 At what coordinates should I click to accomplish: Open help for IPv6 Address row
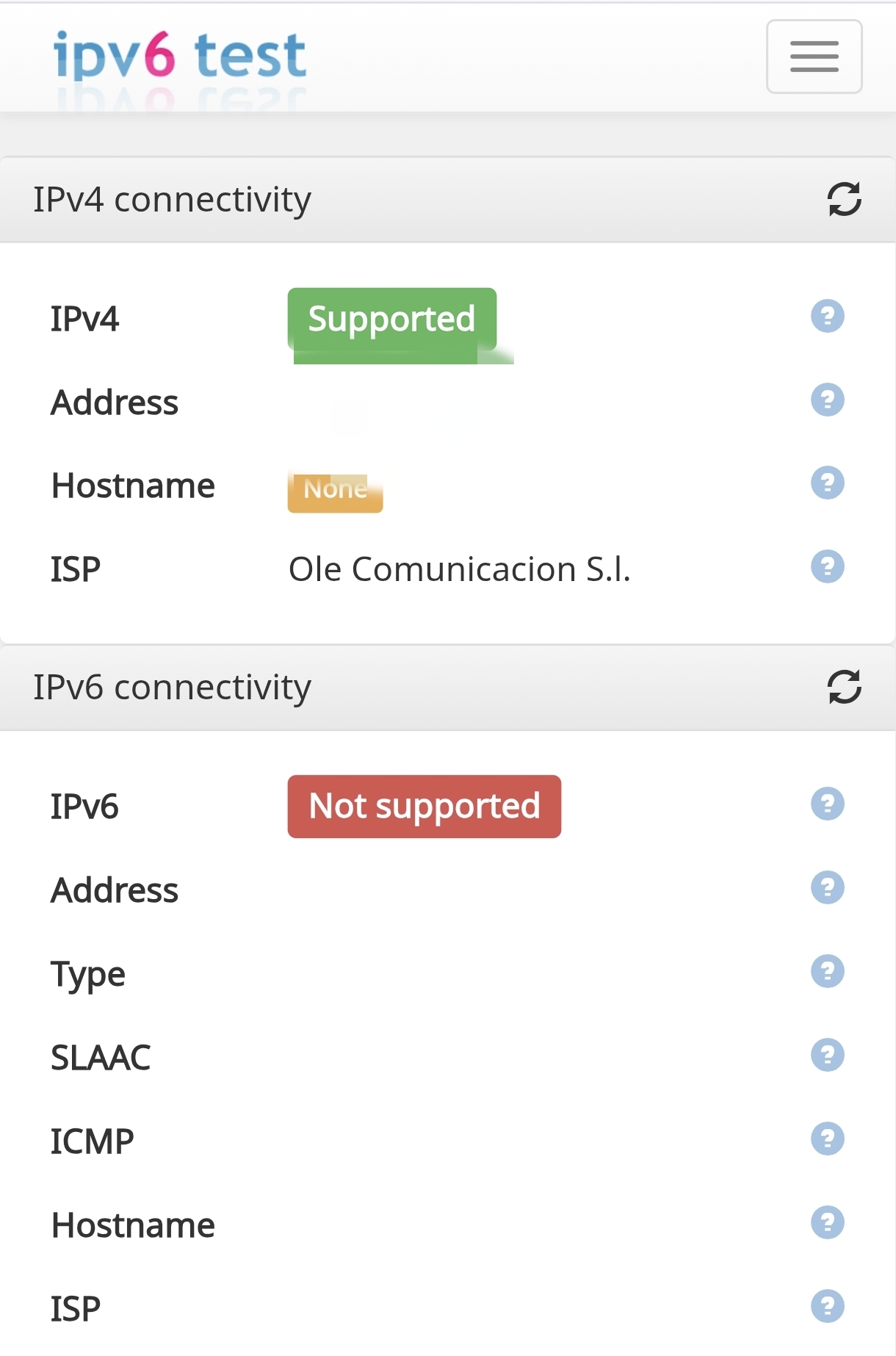tap(827, 888)
